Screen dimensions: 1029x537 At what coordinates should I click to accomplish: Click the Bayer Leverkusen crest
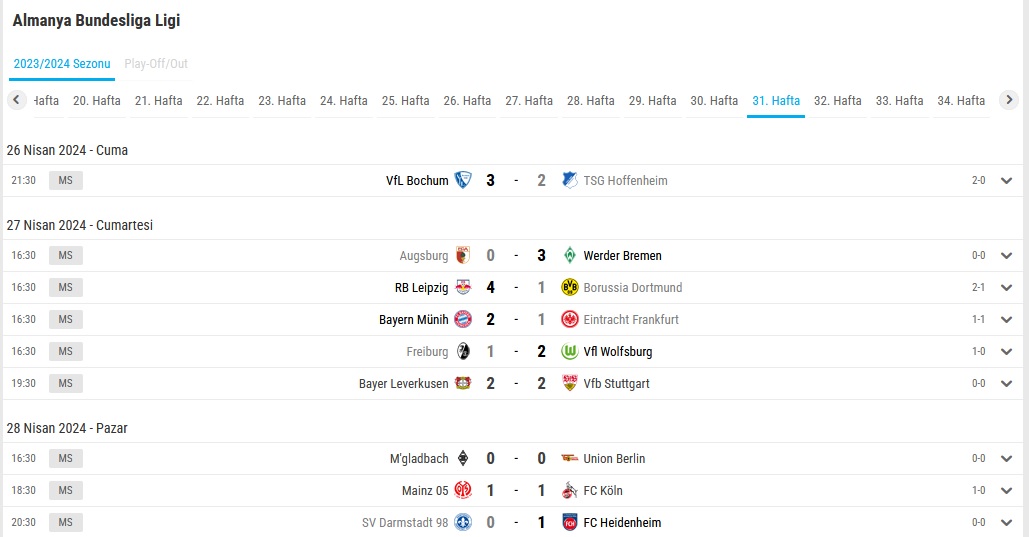pos(463,383)
